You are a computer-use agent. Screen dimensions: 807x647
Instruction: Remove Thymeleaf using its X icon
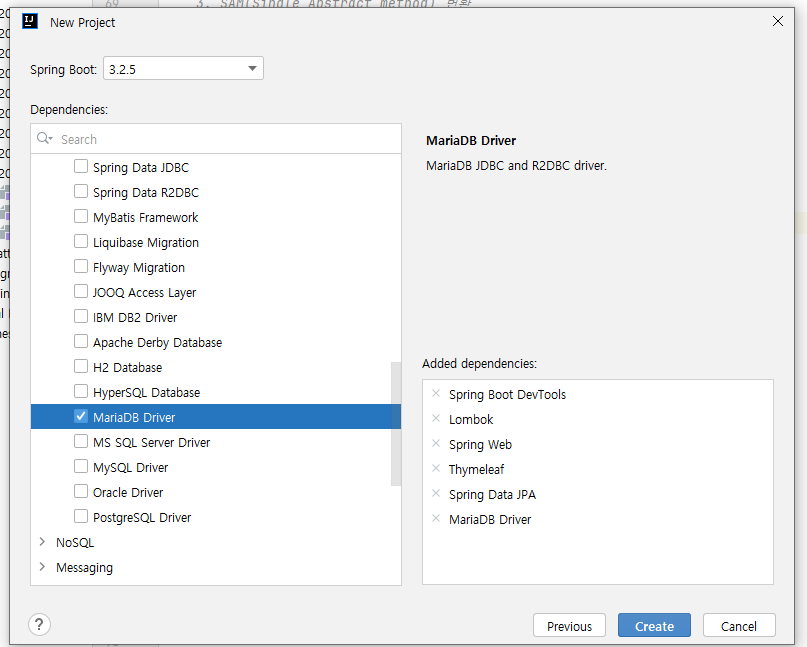pyautogui.click(x=436, y=468)
